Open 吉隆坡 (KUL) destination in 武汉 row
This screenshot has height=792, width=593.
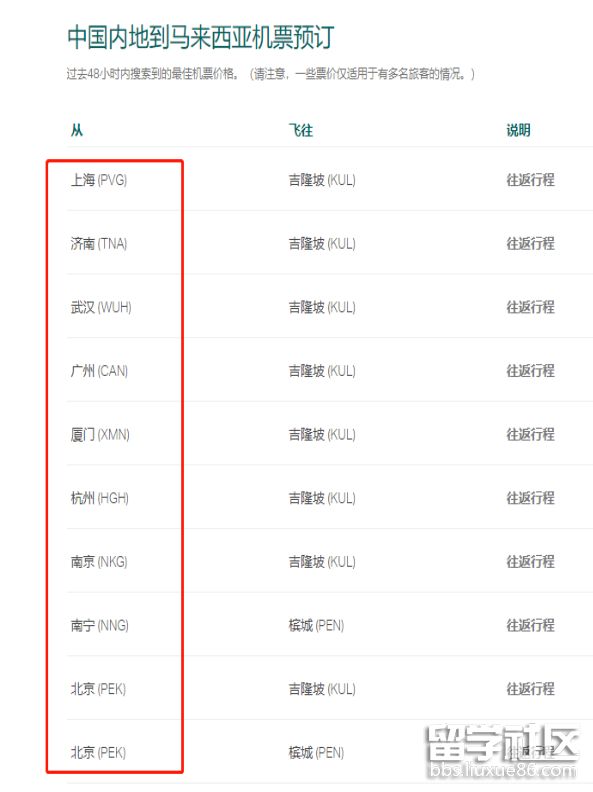tap(322, 307)
